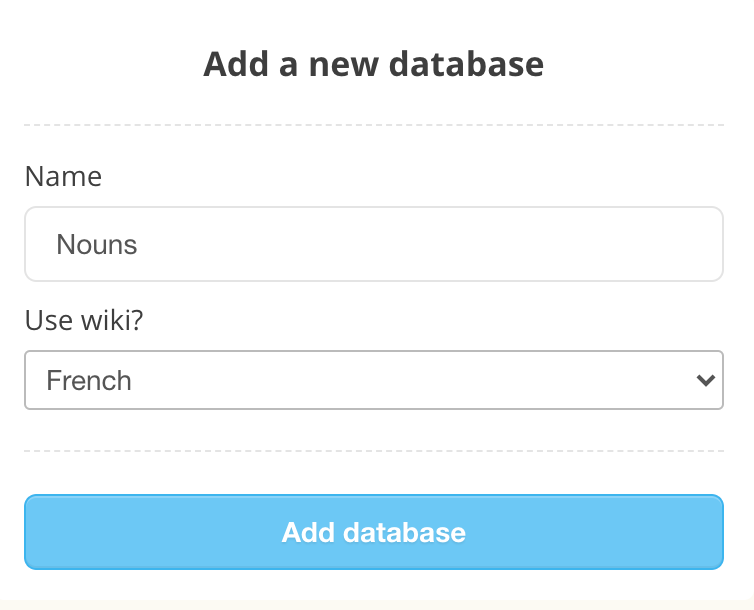Click the middle of the wiki combo box
Image resolution: width=754 pixels, height=610 pixels.
click(x=373, y=380)
